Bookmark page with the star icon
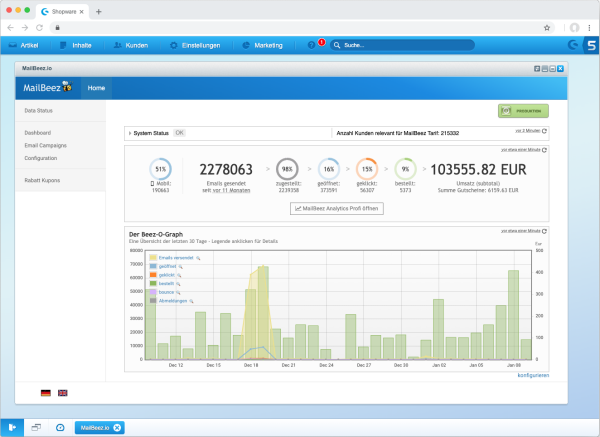Image resolution: width=600 pixels, height=437 pixels. (x=547, y=28)
